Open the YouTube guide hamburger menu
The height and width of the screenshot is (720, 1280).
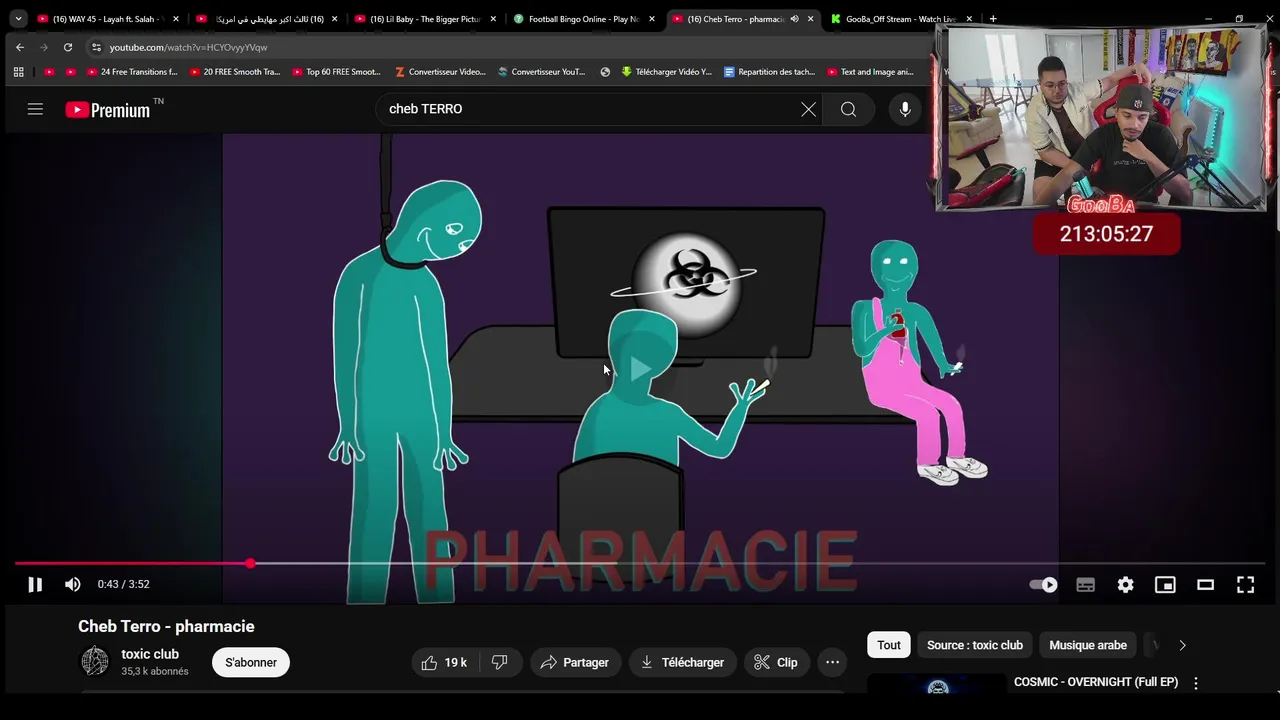35,109
